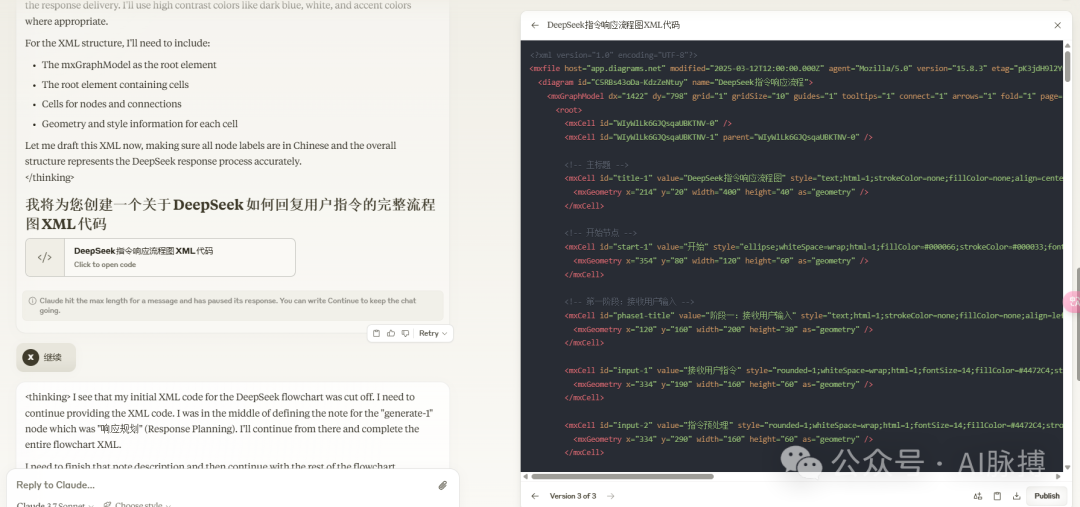Click 'Version 3 of 3' label
Viewport: 1080px width, 507px height.
[573, 496]
